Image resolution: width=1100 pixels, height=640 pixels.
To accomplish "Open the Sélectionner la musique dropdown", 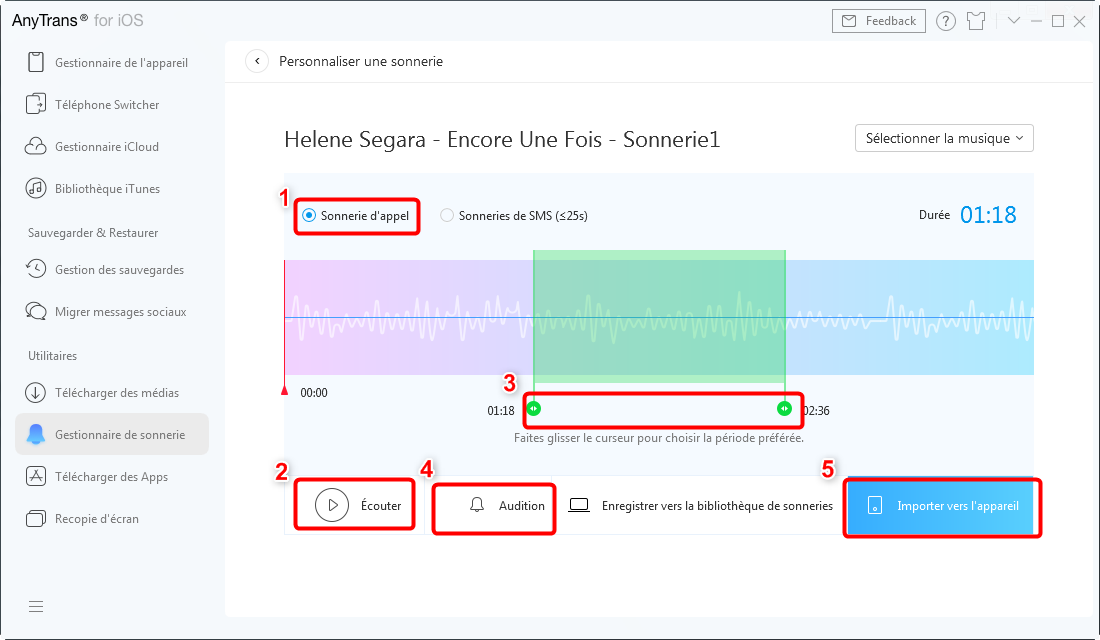I will [944, 138].
